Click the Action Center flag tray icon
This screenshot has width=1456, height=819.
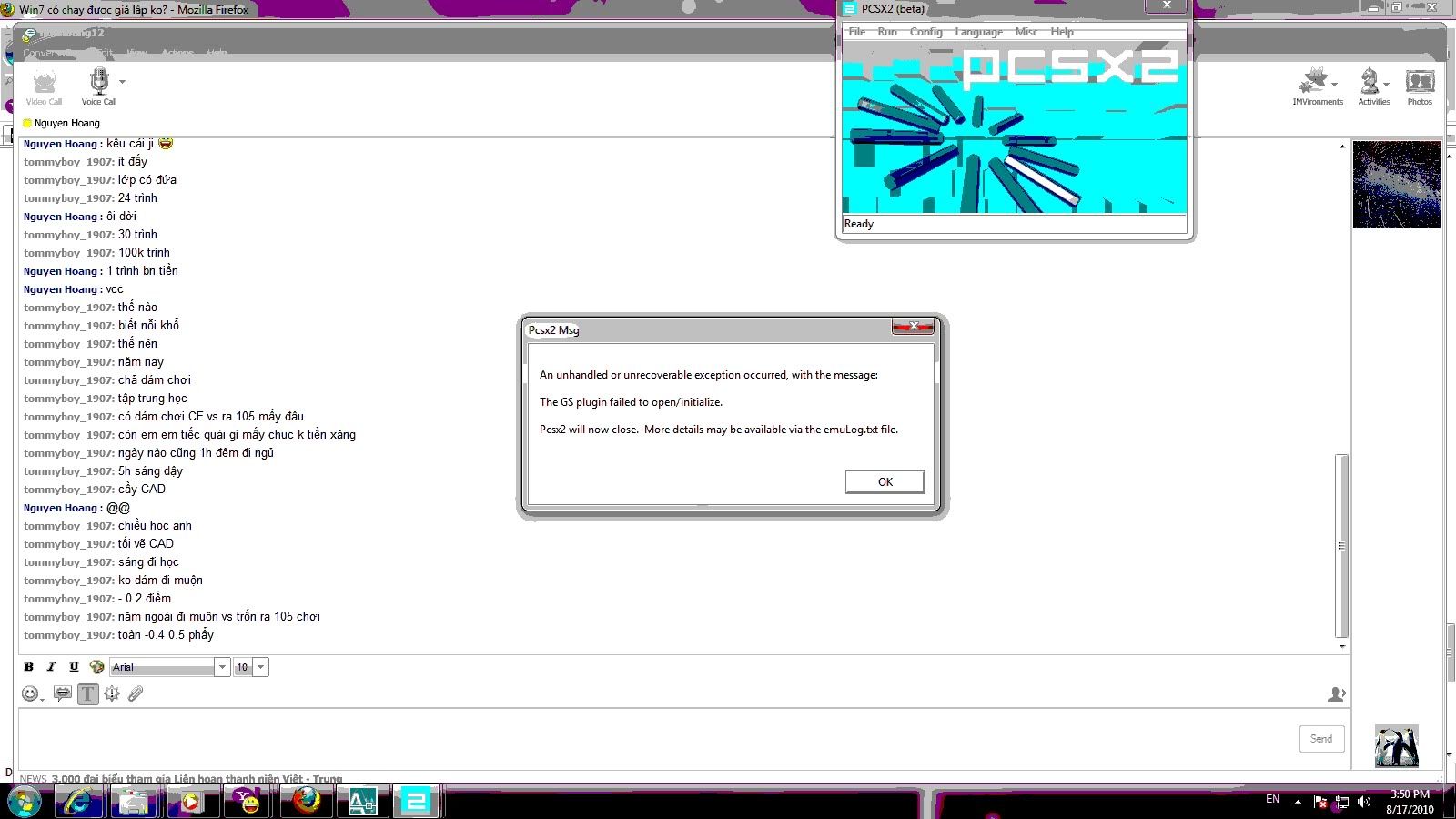[1320, 802]
